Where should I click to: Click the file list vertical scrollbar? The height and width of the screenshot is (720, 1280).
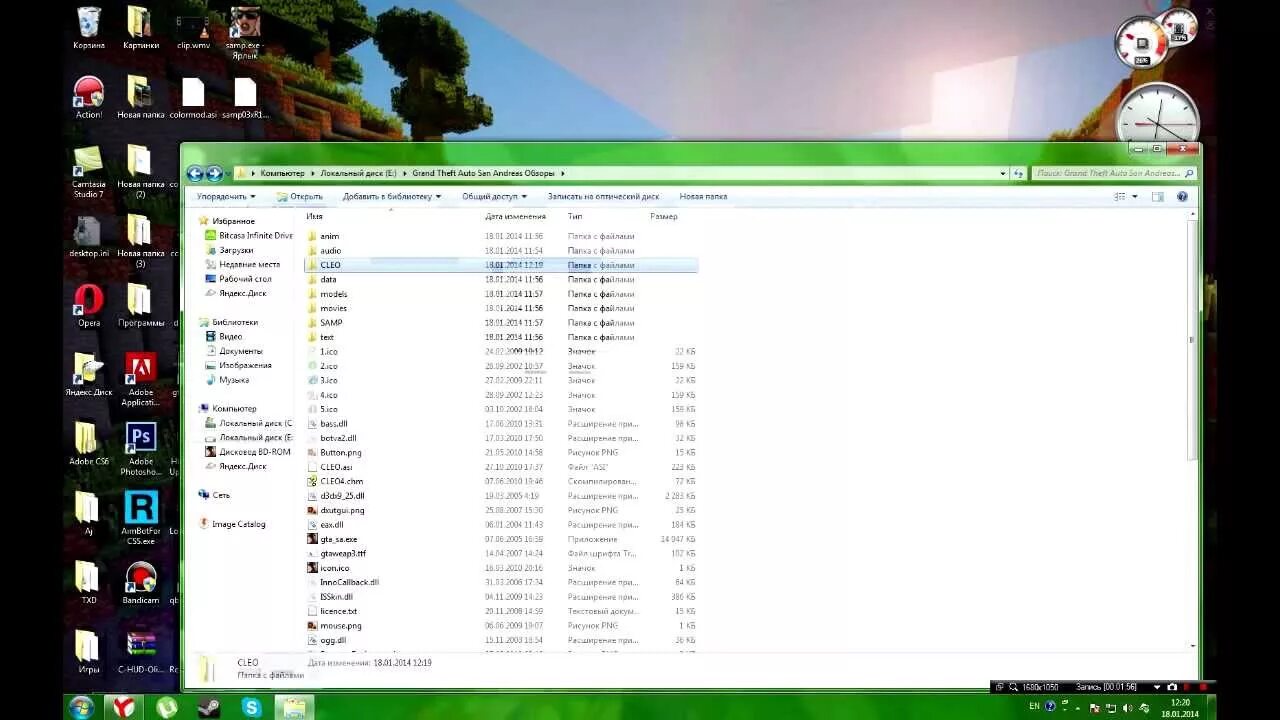coord(1191,340)
